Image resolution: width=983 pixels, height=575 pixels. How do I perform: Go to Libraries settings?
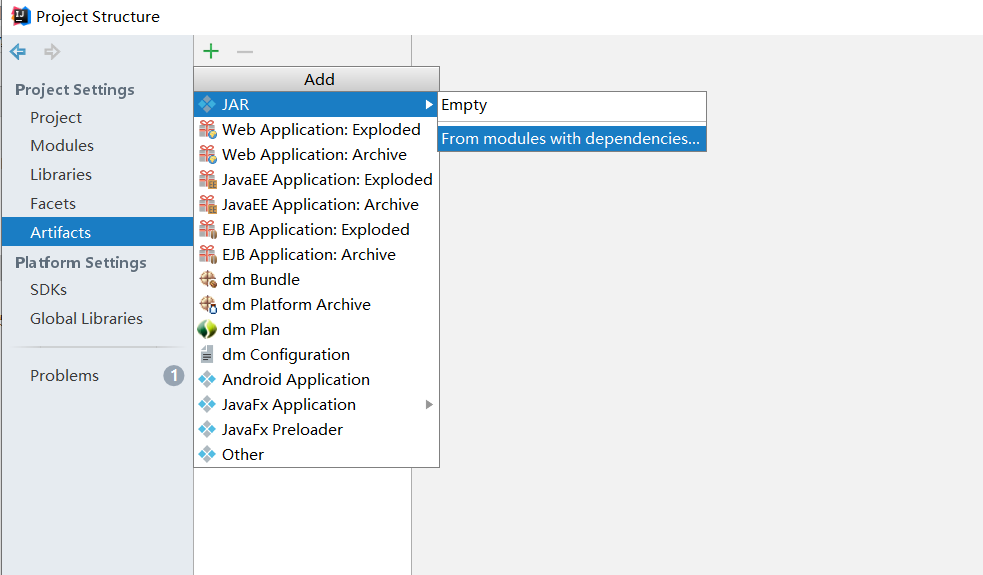(97, 174)
